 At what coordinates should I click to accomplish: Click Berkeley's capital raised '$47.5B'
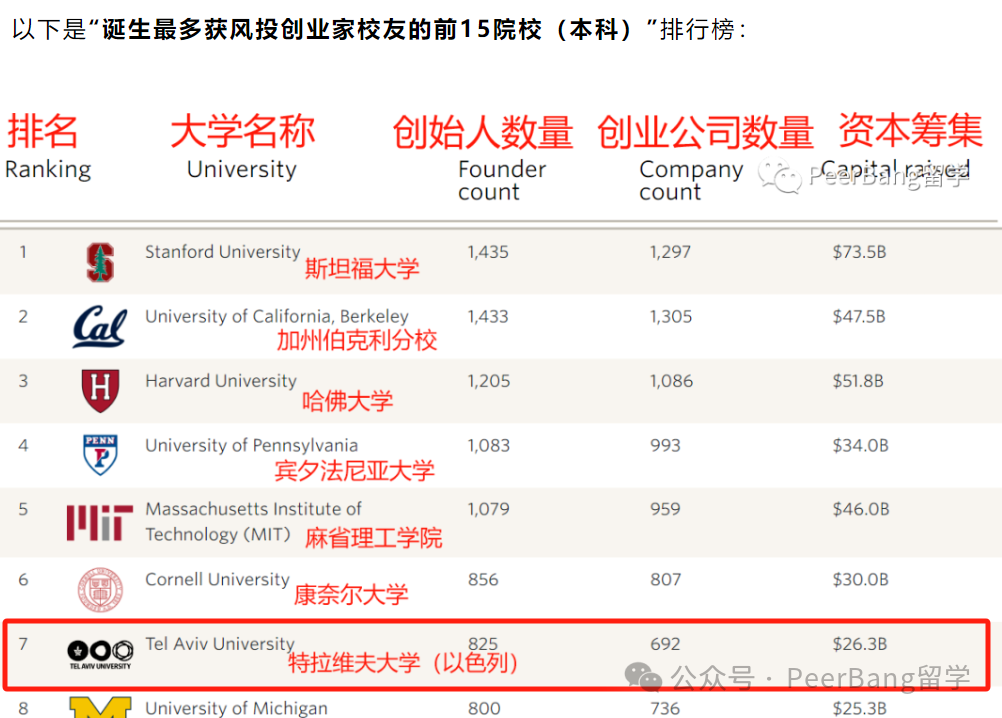tap(859, 316)
